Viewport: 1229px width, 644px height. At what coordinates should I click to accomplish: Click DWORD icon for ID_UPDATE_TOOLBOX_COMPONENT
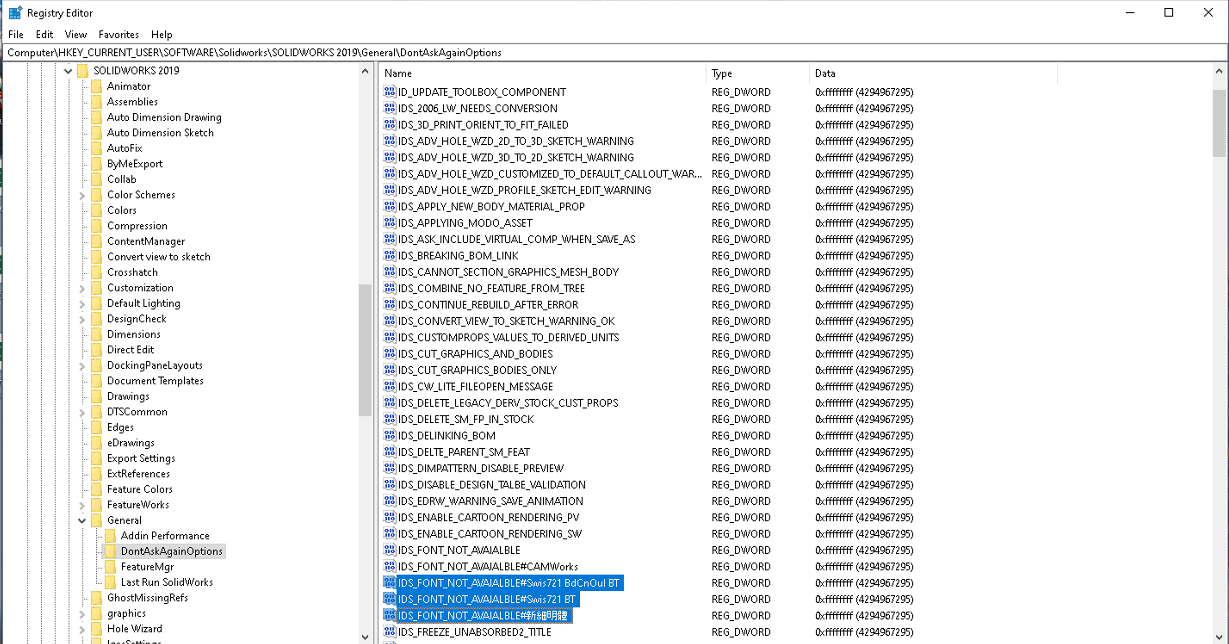(x=390, y=92)
